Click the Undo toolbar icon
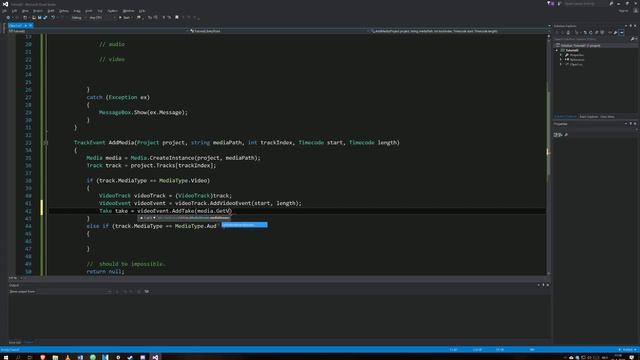The image size is (640, 360). pos(53,18)
